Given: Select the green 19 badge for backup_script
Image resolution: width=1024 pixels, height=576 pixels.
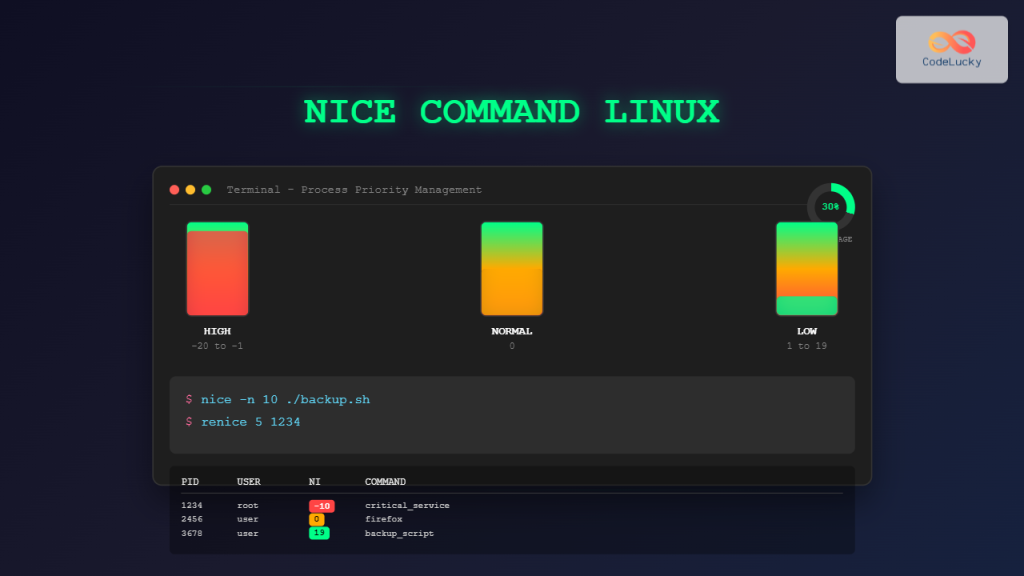Looking at the screenshot, I should [319, 533].
